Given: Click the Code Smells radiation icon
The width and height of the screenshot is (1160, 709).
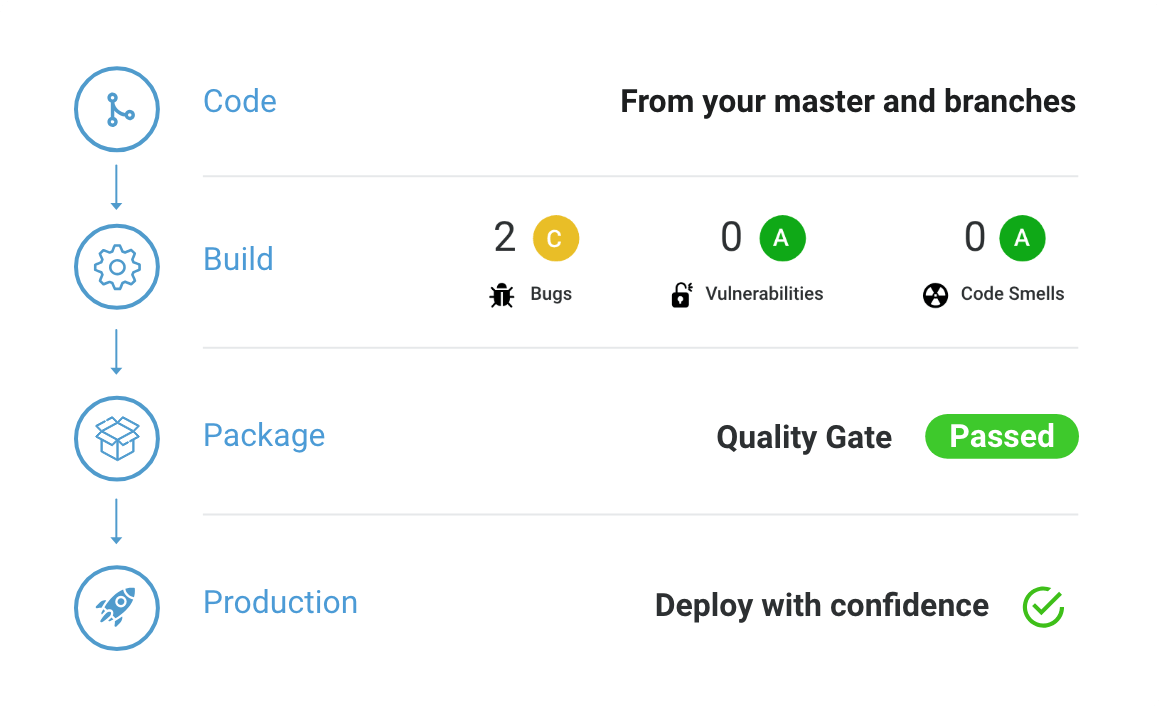Looking at the screenshot, I should [935, 295].
